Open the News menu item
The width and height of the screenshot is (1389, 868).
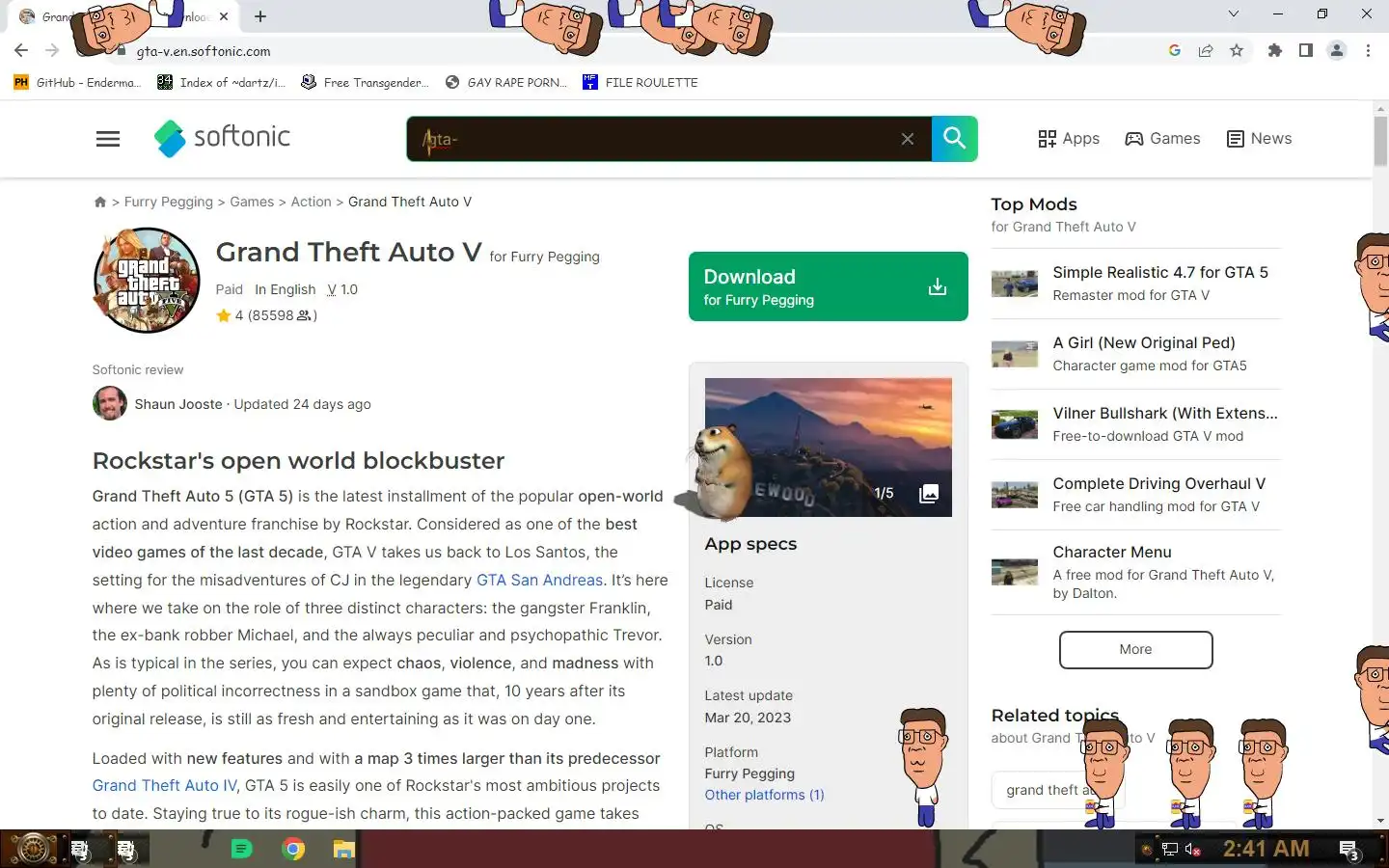pos(1259,139)
